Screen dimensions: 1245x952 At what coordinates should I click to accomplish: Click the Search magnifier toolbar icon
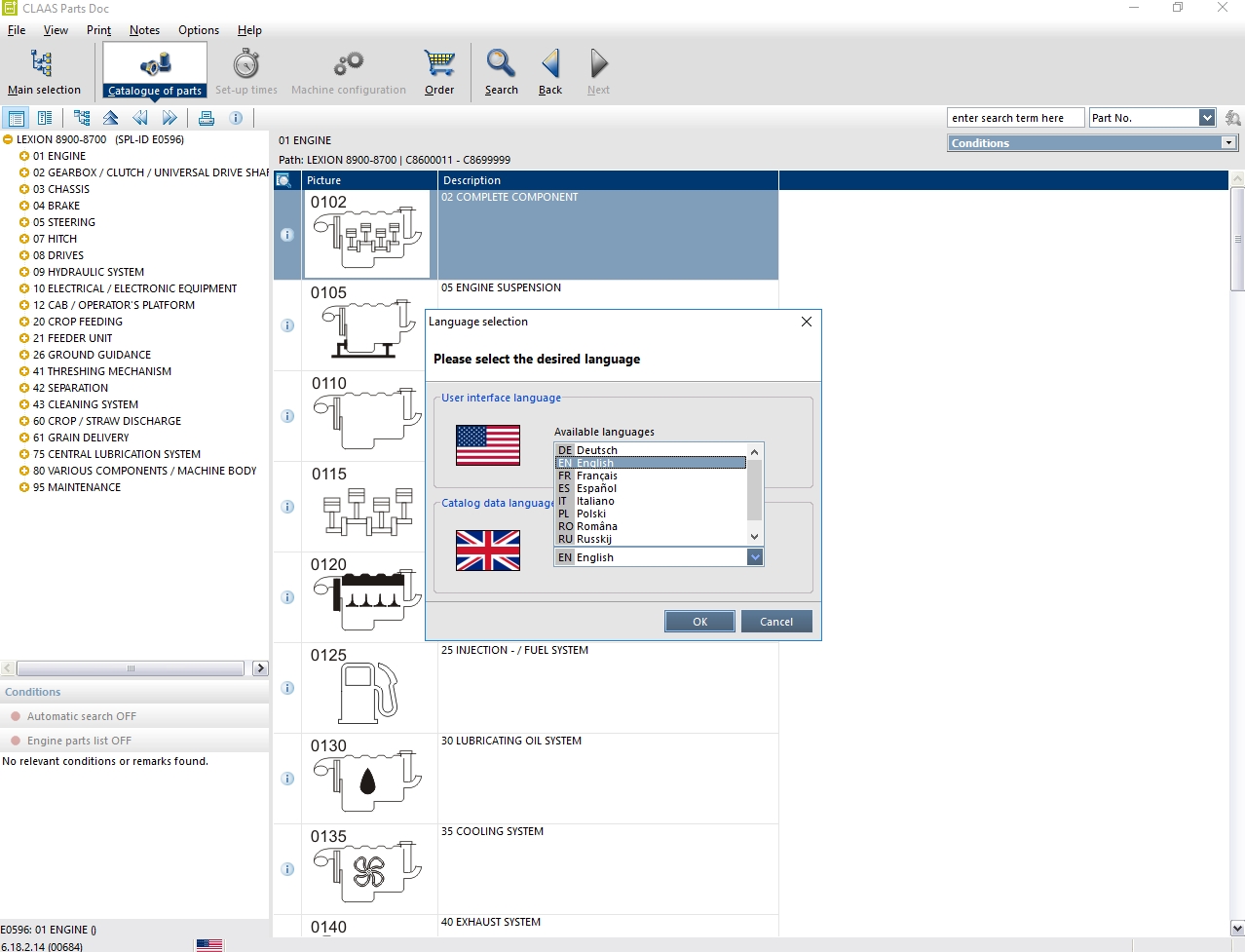(501, 72)
